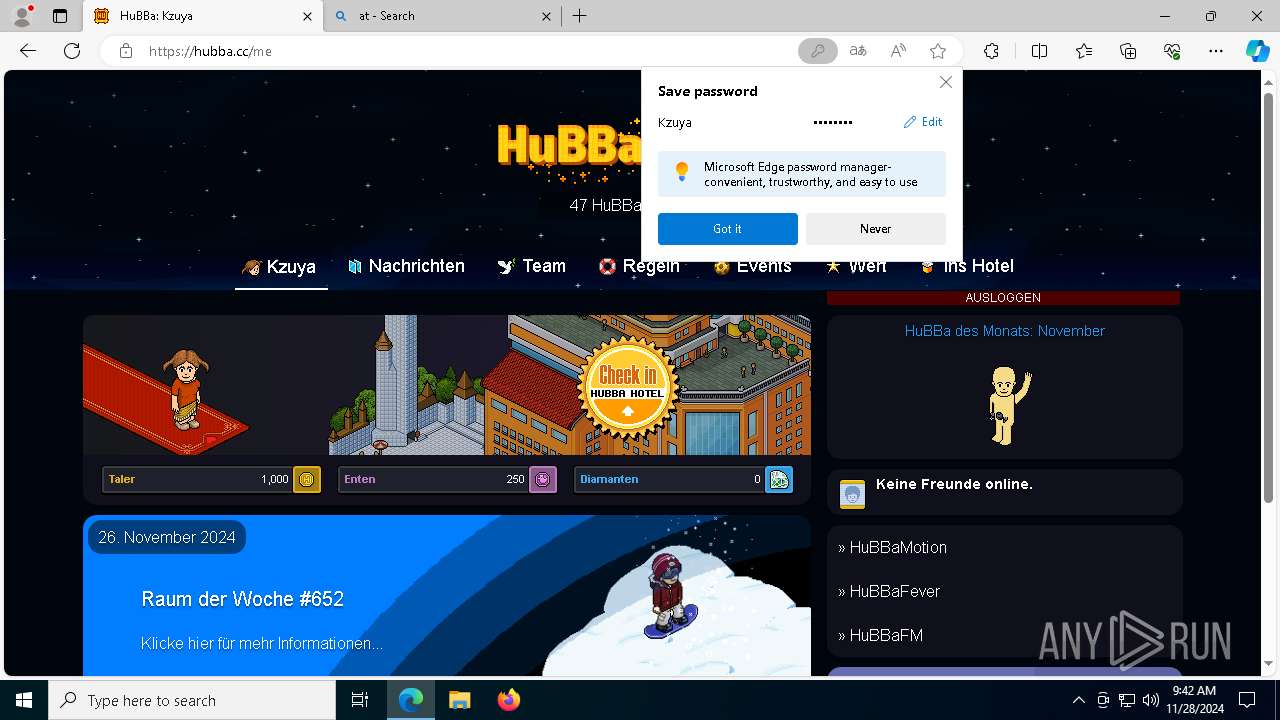The width and height of the screenshot is (1280, 720).
Task: Click 'Klicke hier für mehr Informationen...'
Action: click(x=262, y=644)
